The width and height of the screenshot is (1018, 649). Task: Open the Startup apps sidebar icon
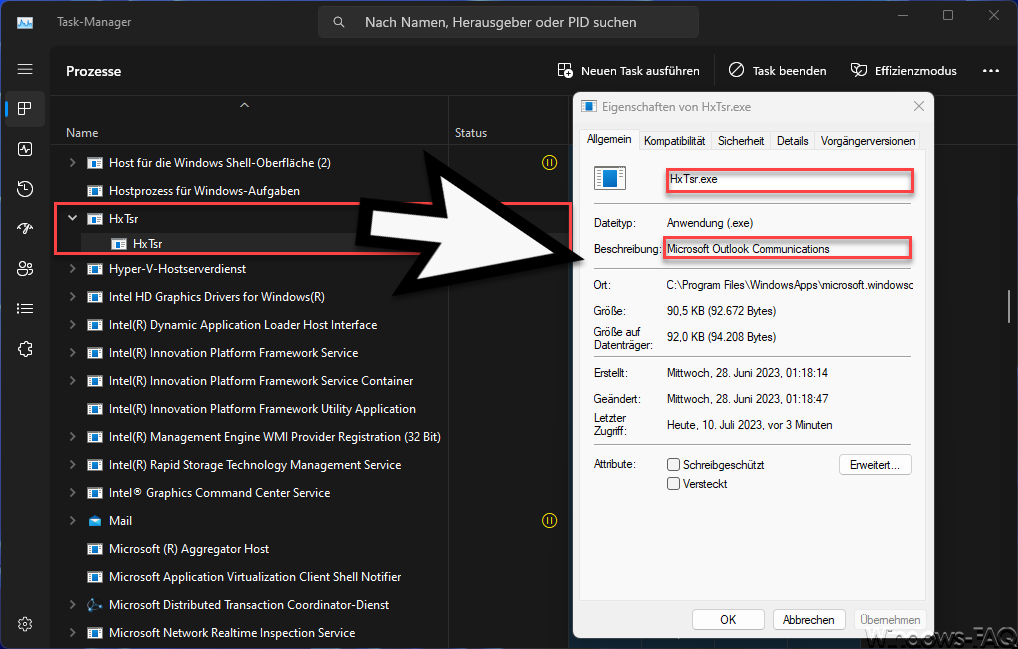[25, 228]
